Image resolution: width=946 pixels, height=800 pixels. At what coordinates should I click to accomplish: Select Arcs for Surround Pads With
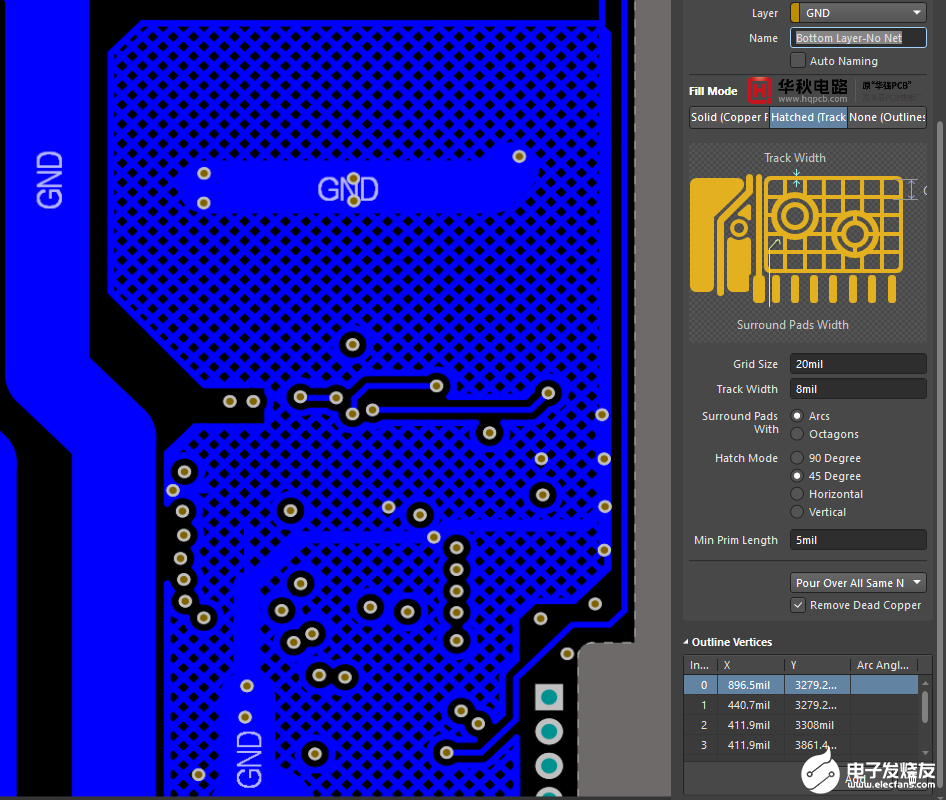(x=797, y=416)
